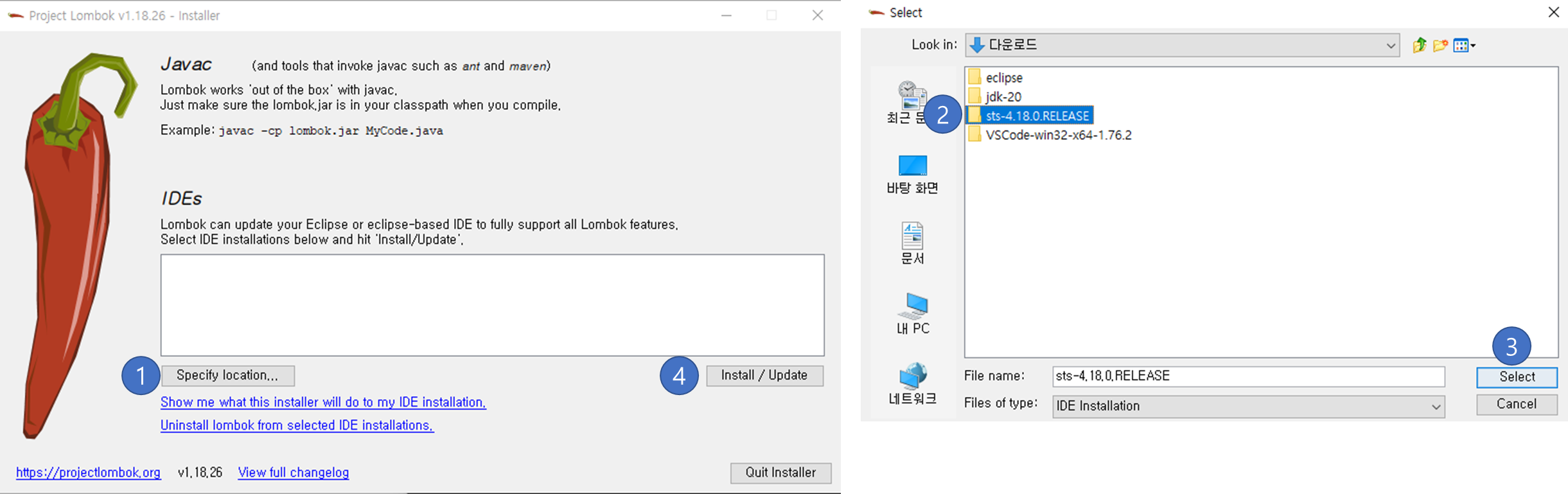This screenshot has width=1568, height=494.
Task: Click the File name input field
Action: (1248, 376)
